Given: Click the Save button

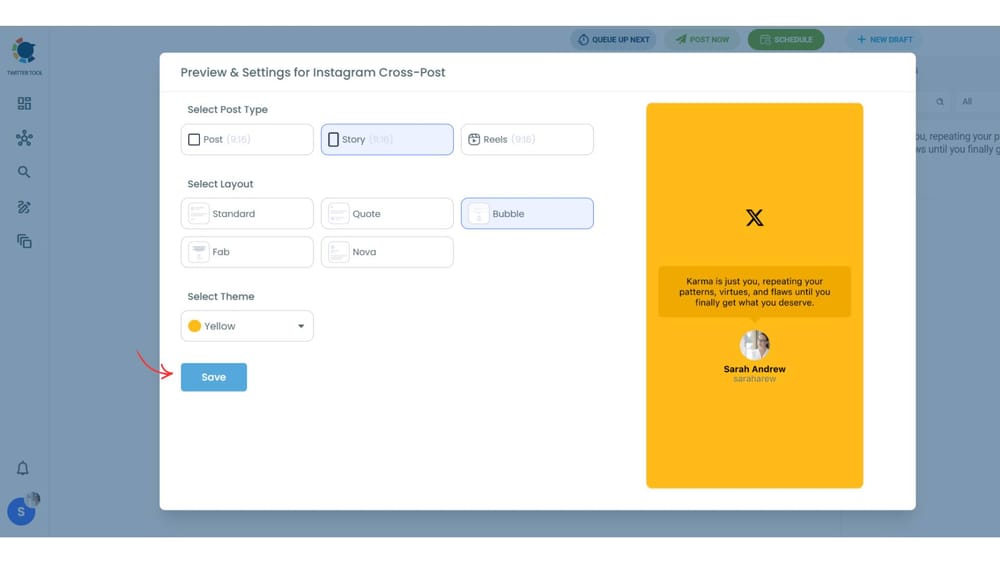Looking at the screenshot, I should tap(213, 377).
